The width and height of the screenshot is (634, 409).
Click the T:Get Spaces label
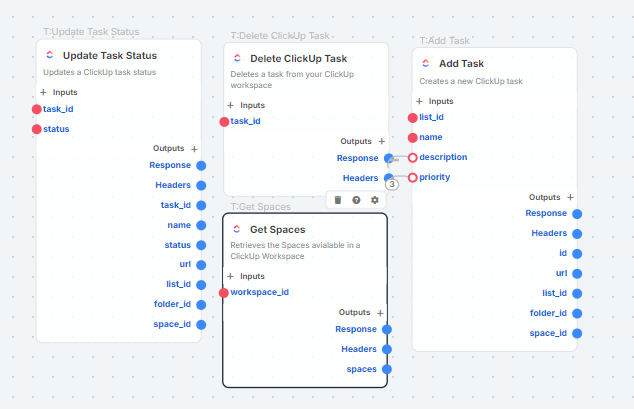tap(260, 207)
